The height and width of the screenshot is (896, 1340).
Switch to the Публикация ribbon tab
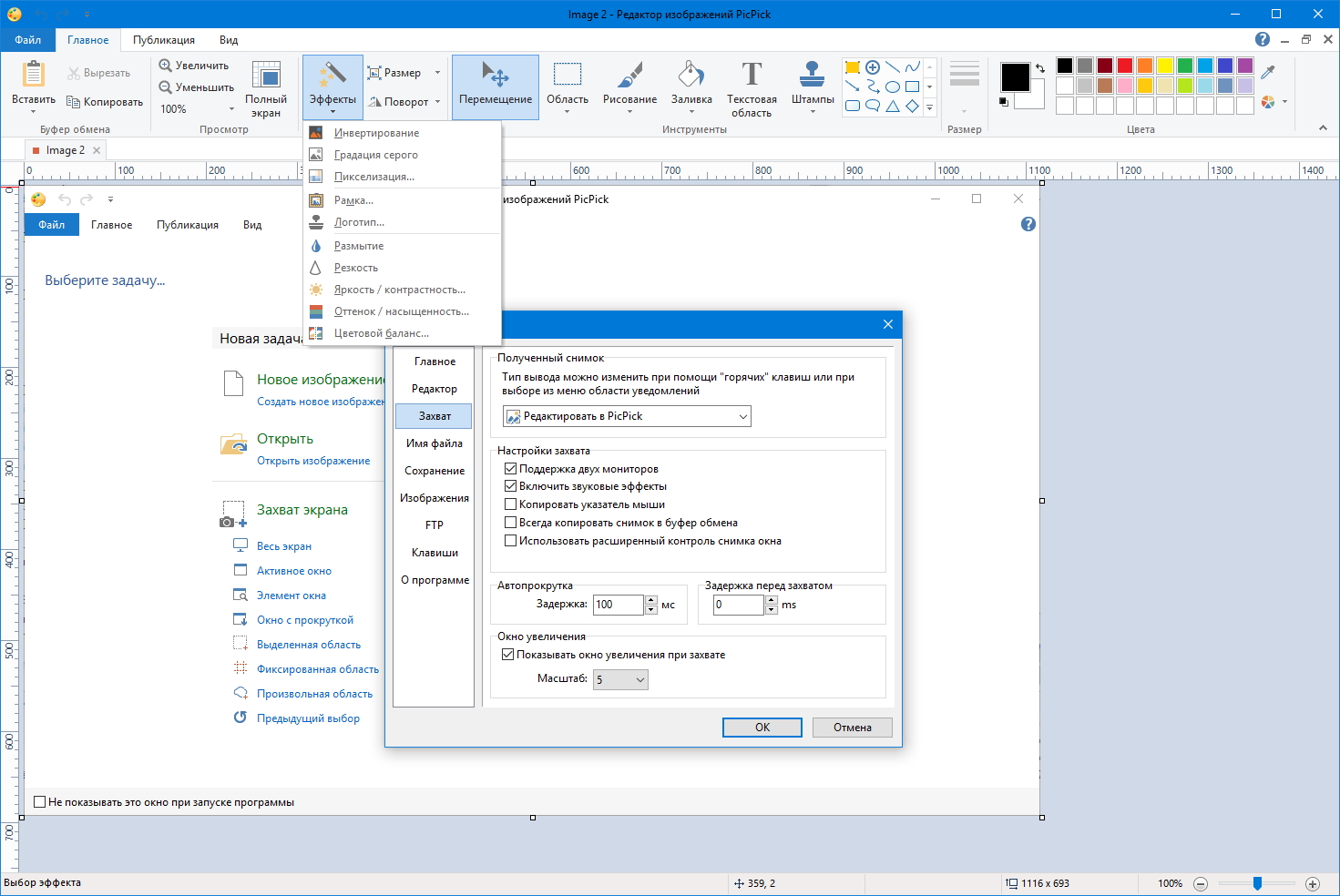tap(164, 40)
